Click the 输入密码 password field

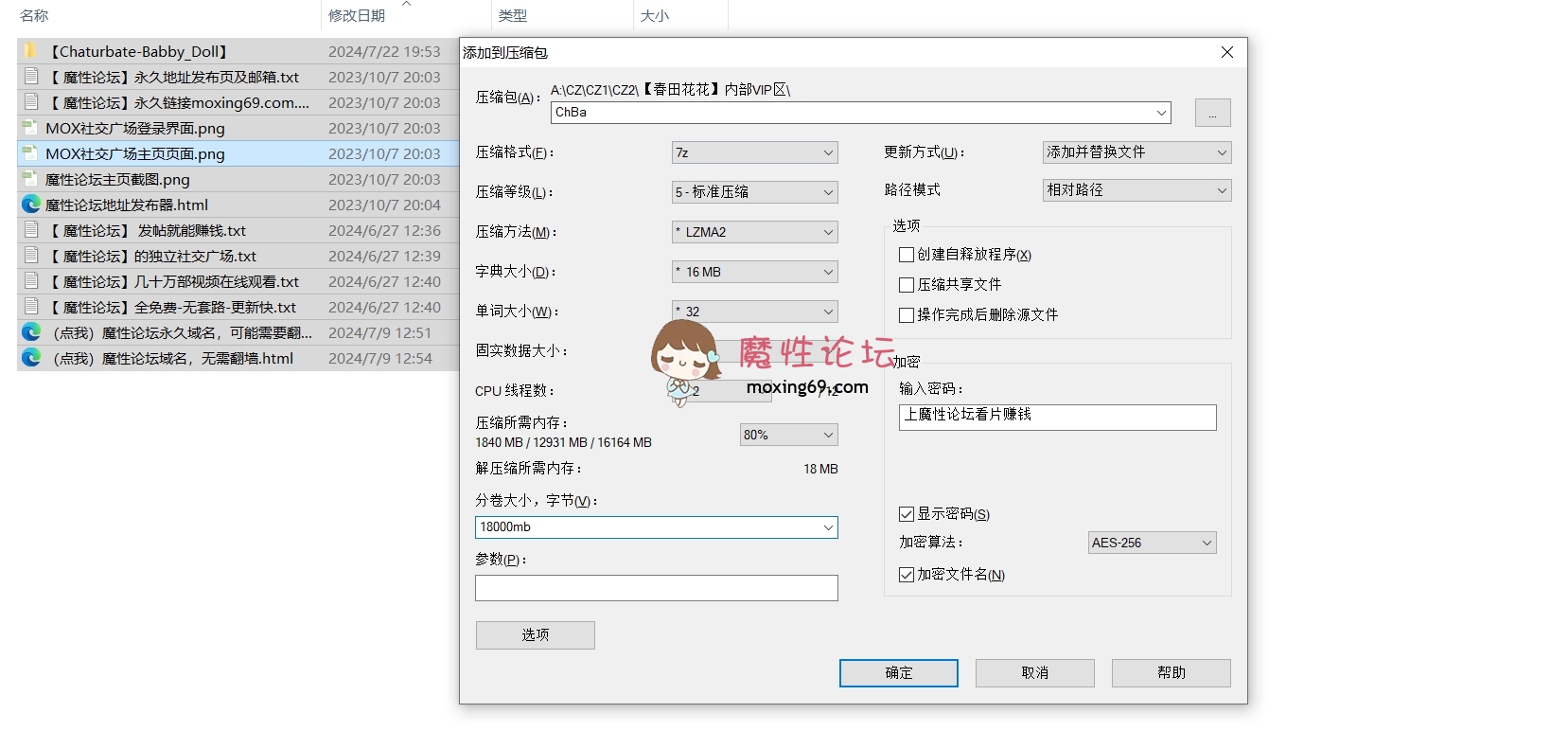pyautogui.click(x=1058, y=418)
